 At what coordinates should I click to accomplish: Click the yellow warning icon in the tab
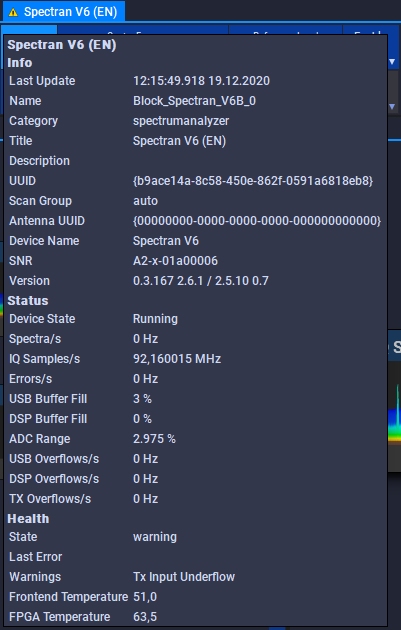[13, 12]
